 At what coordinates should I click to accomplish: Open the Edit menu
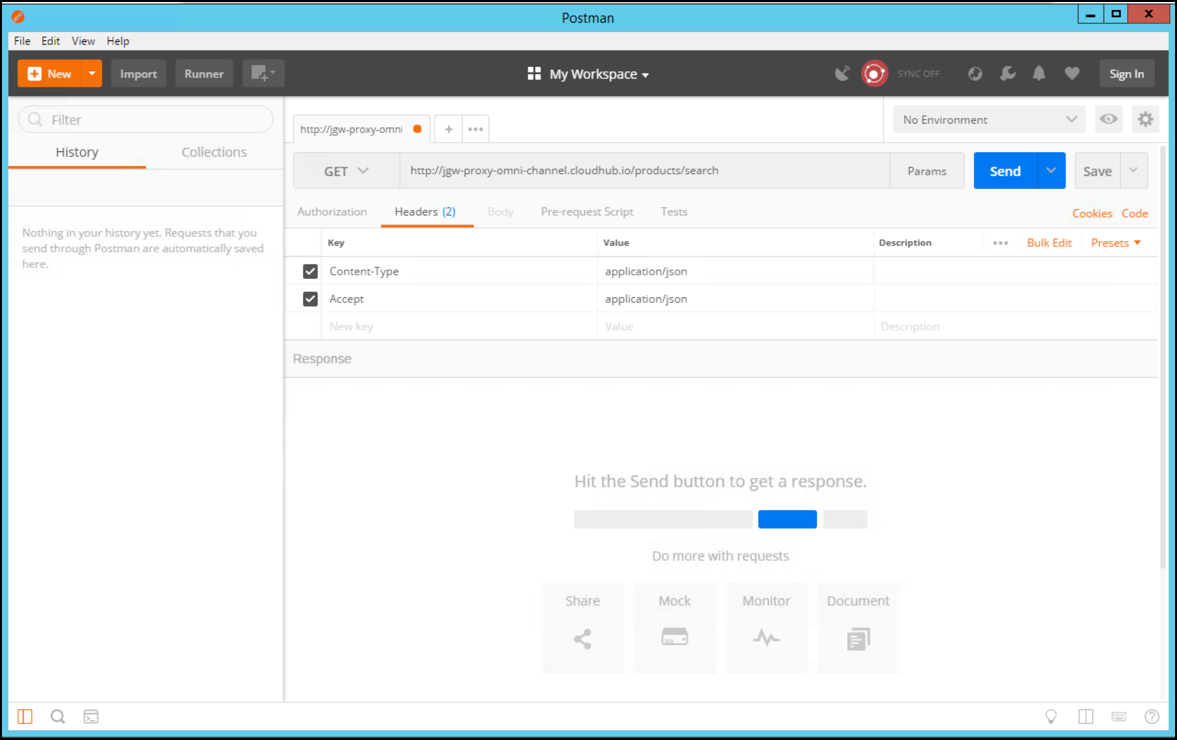tap(50, 41)
